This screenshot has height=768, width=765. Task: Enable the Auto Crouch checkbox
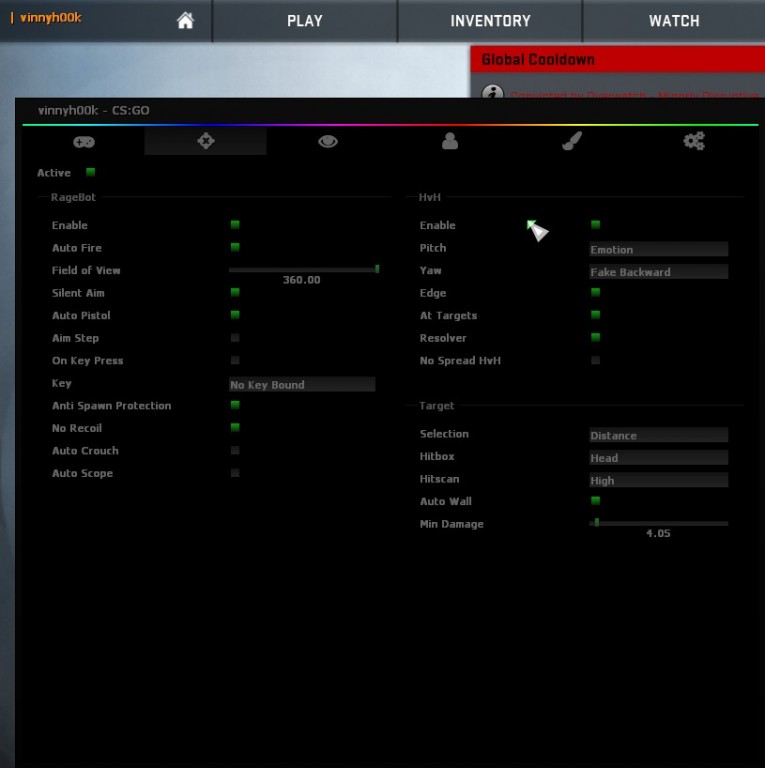(235, 450)
